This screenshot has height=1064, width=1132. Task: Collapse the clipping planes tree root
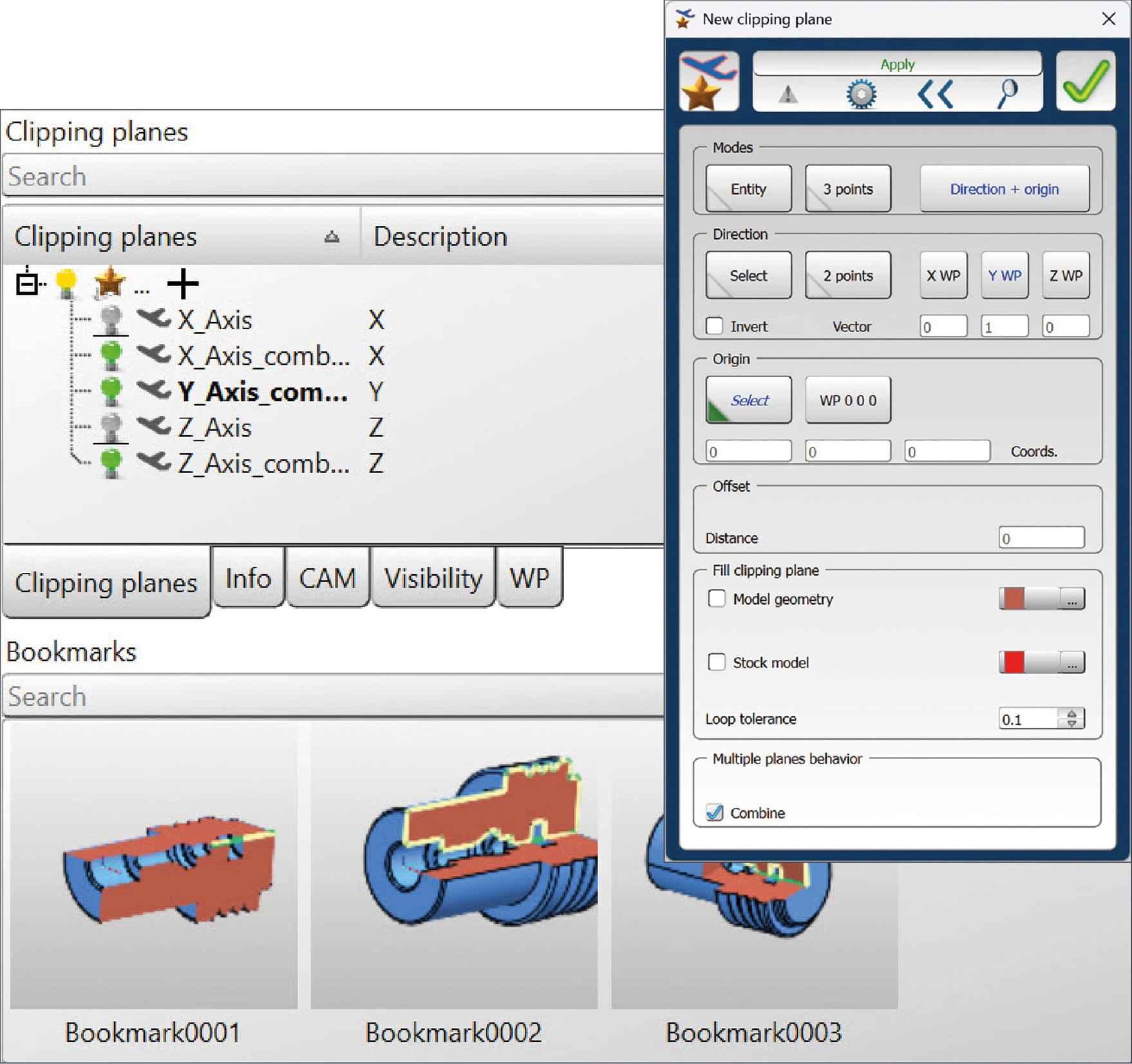click(x=27, y=283)
